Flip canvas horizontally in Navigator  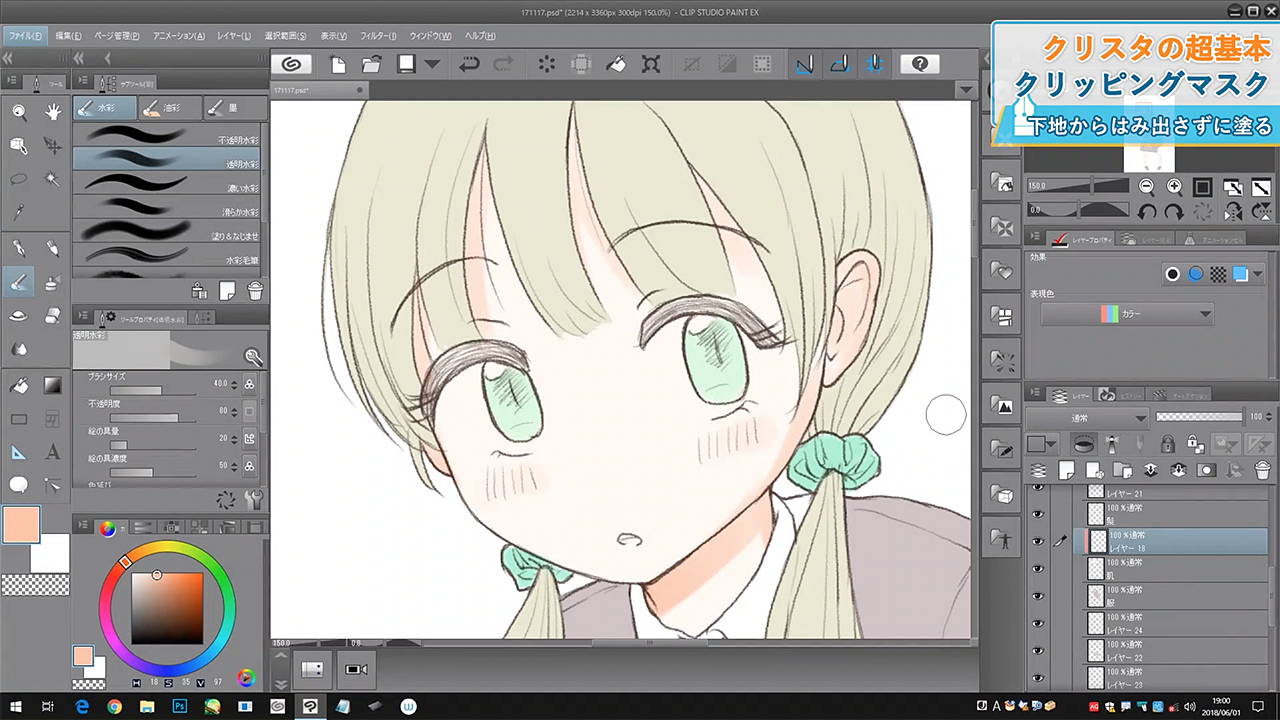coord(1233,211)
